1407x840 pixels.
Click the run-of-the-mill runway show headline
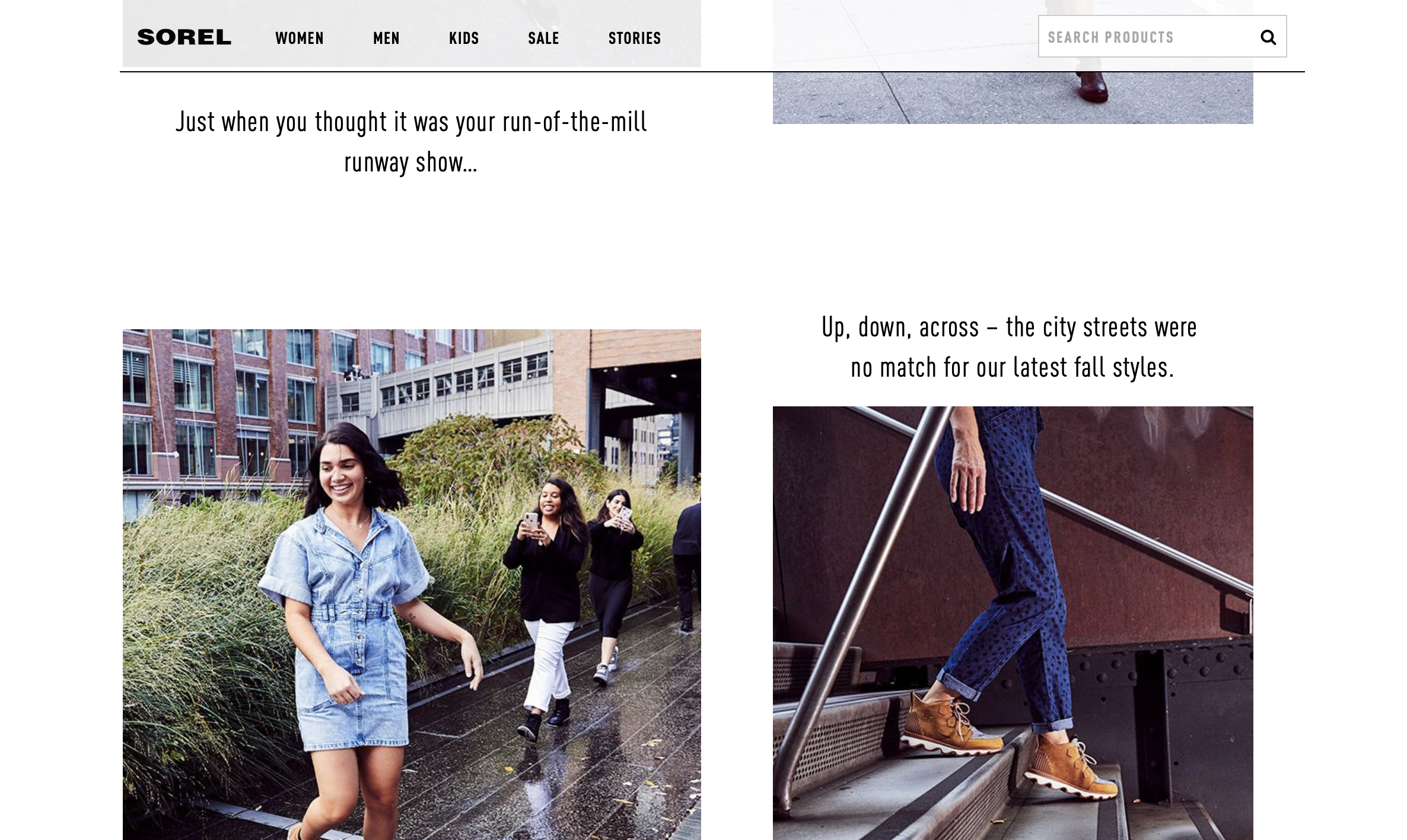pos(411,142)
